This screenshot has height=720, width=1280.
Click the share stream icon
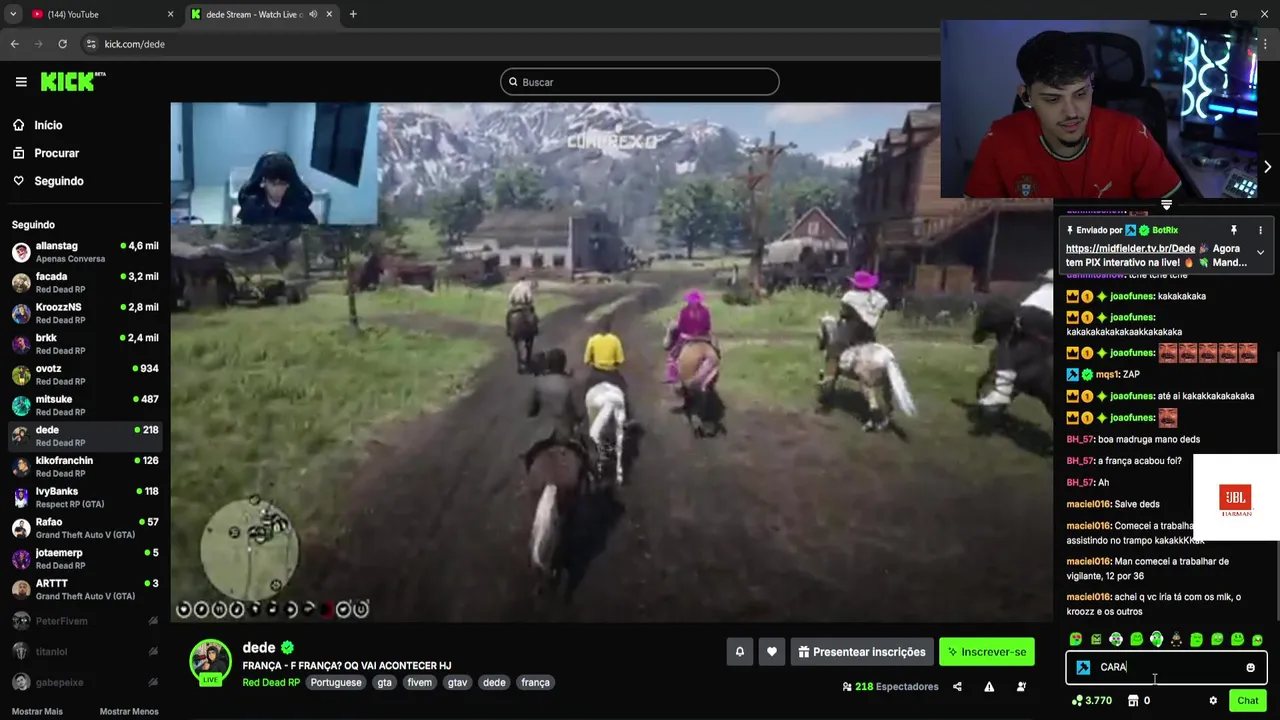pos(957,687)
